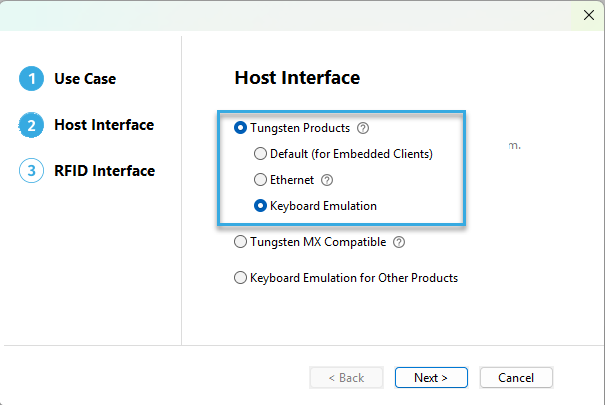The width and height of the screenshot is (605, 405).
Task: Open help icon next to Ethernet
Action: pos(327,180)
